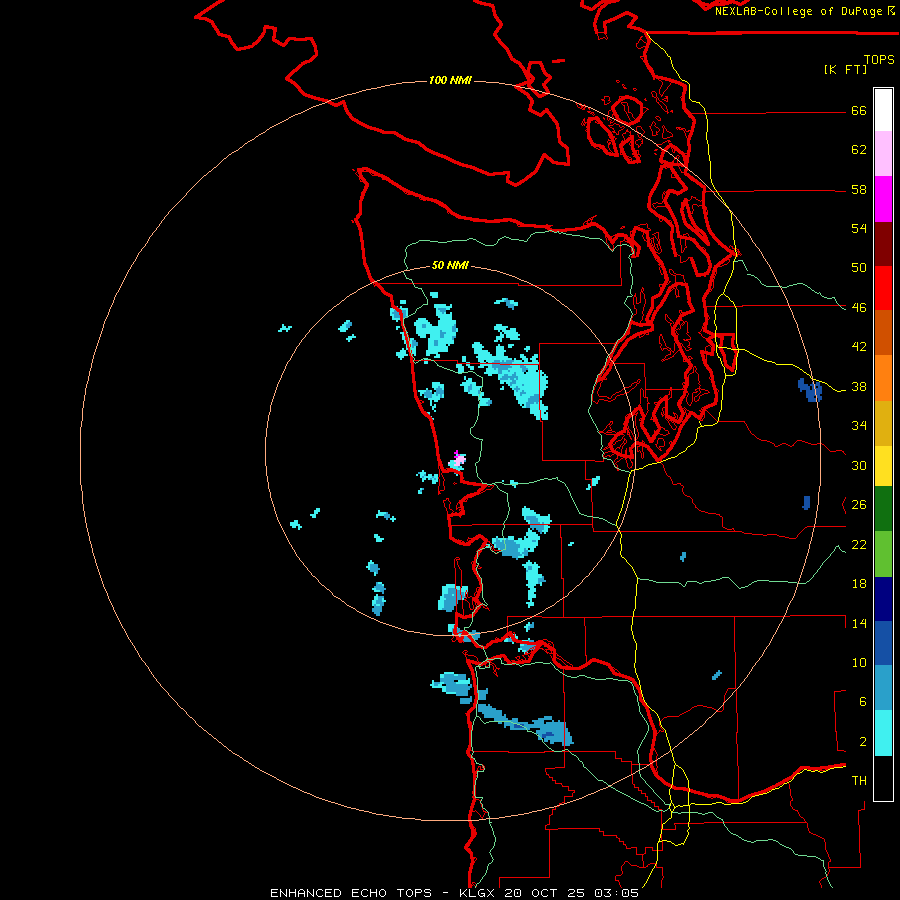900x900 pixels.
Task: Click the medium blue legend swatch near 10
Action: click(x=883, y=643)
